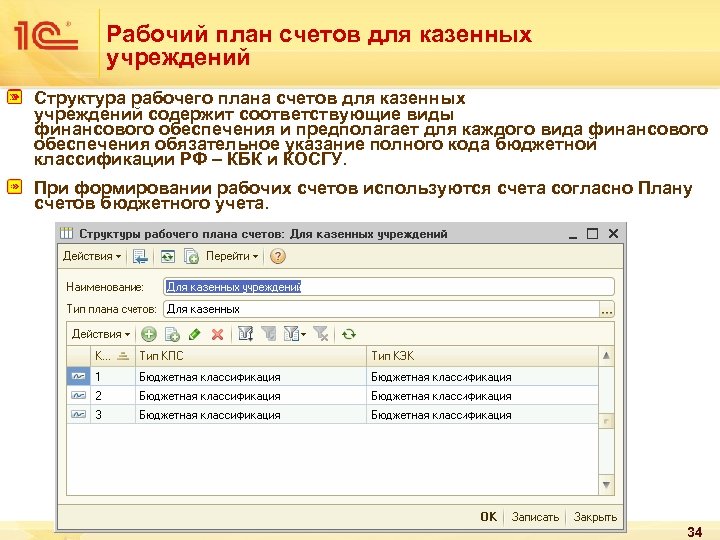
Task: Click the add-by-copying icon in table toolbar
Action: 172,334
